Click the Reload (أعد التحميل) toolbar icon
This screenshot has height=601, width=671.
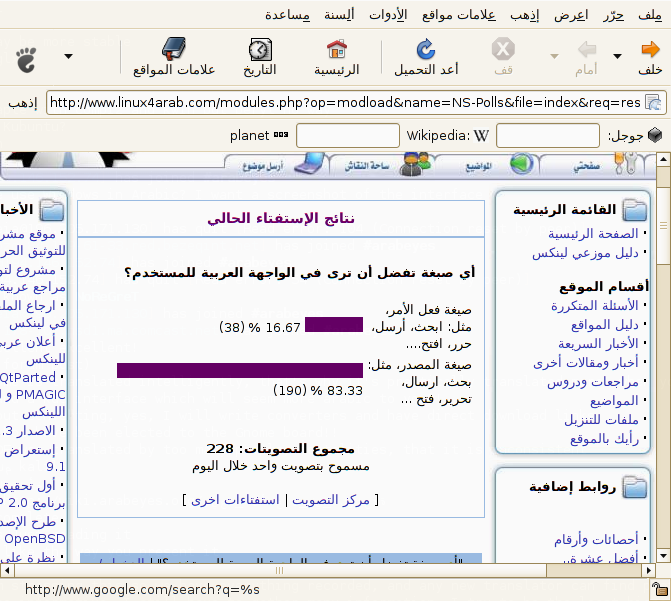pos(425,50)
